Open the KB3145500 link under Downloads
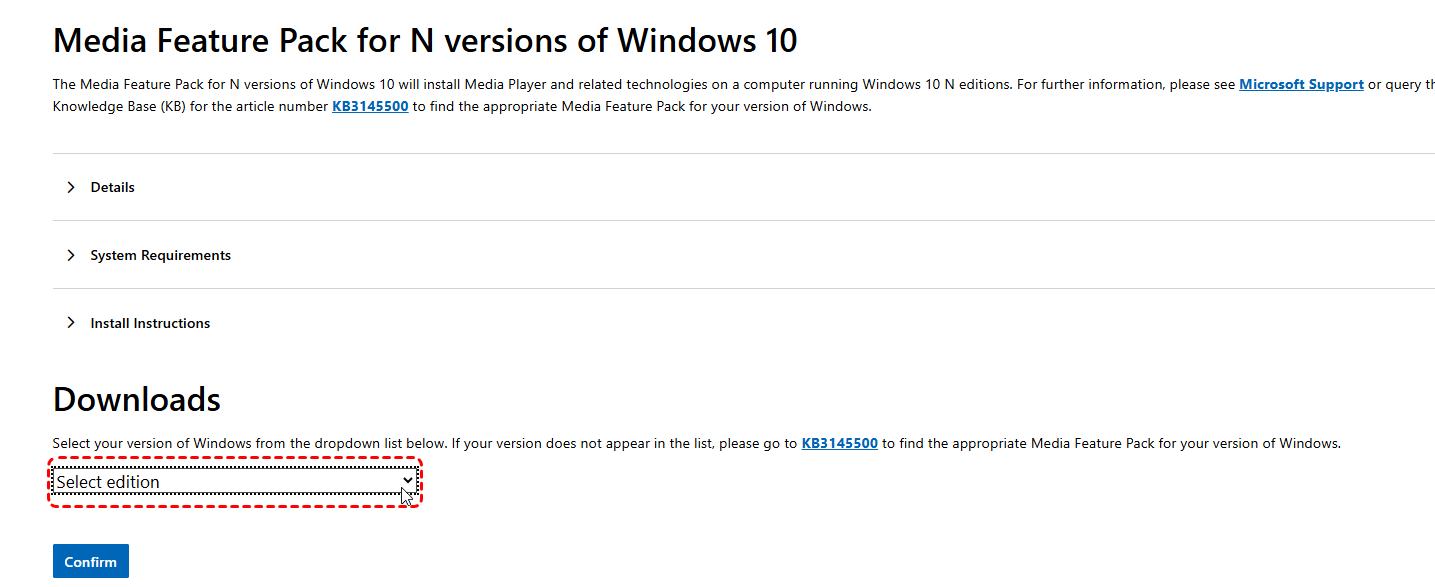The height and width of the screenshot is (587, 1435). pos(839,443)
